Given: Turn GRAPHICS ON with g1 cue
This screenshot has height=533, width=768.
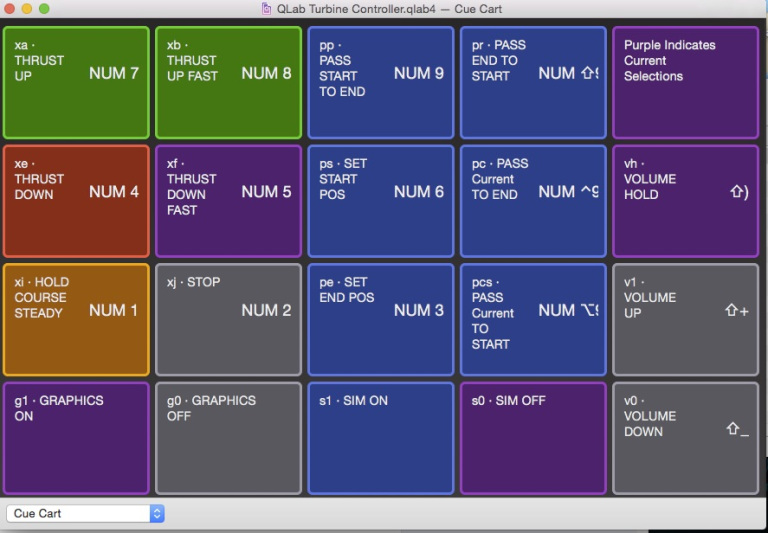Looking at the screenshot, I should tap(76, 438).
